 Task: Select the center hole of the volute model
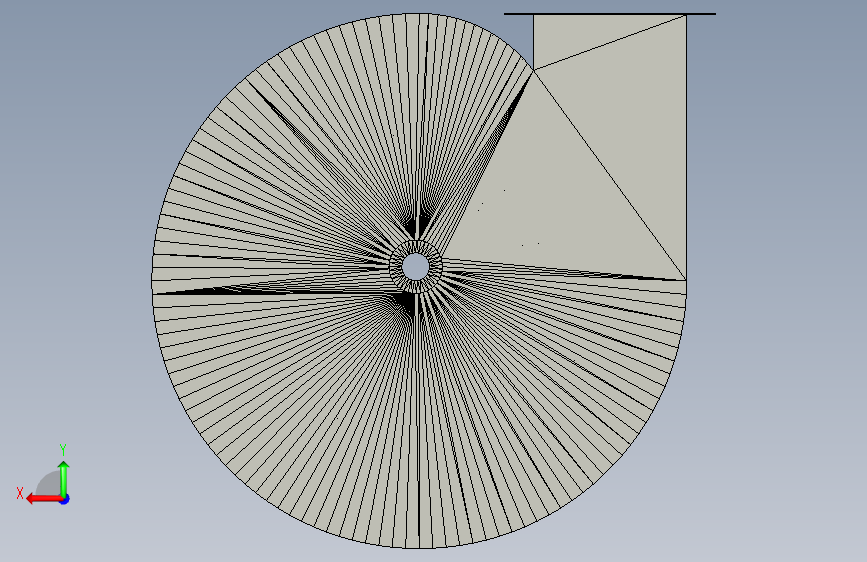pos(415,267)
